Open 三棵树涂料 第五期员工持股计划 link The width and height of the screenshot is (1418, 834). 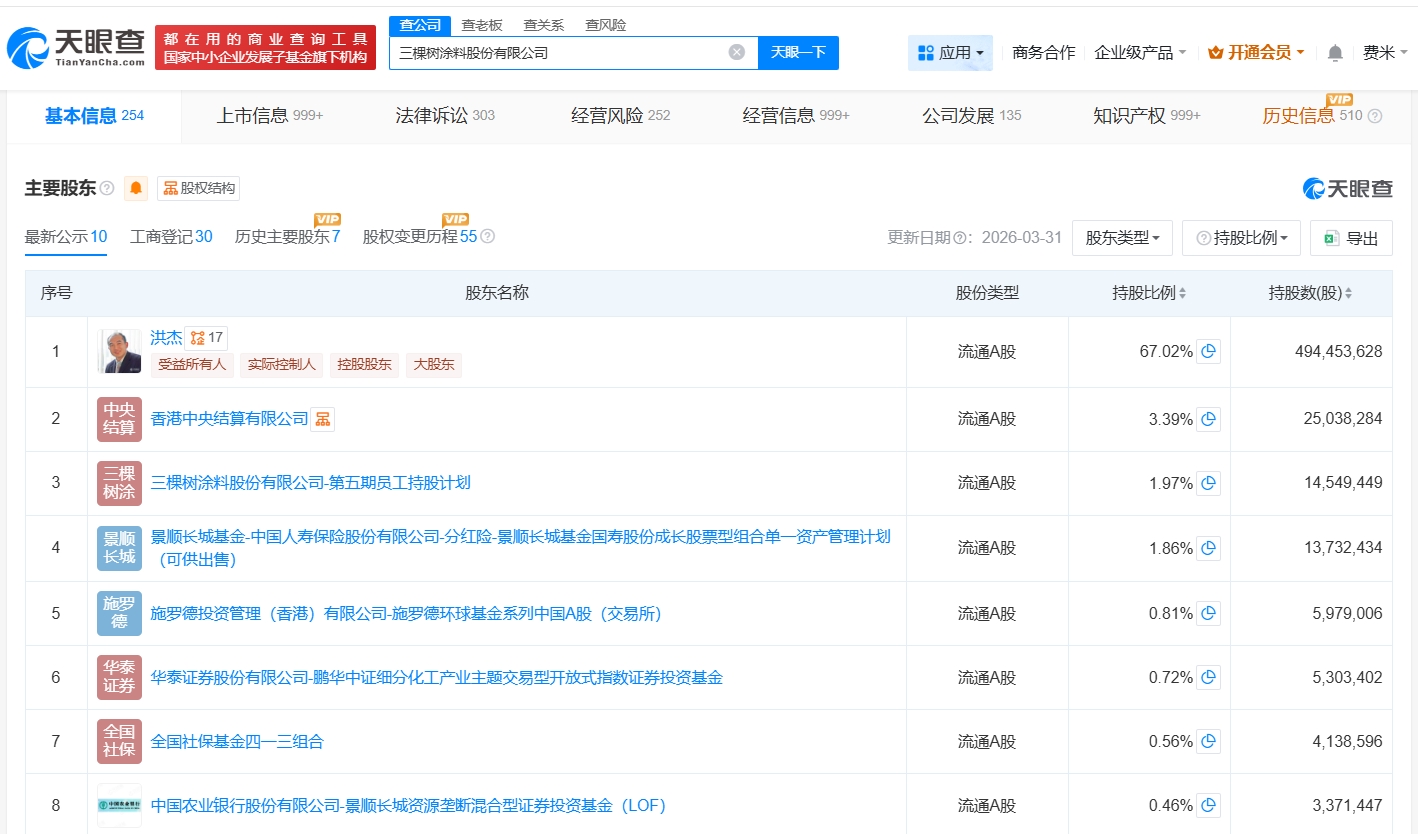tap(310, 483)
